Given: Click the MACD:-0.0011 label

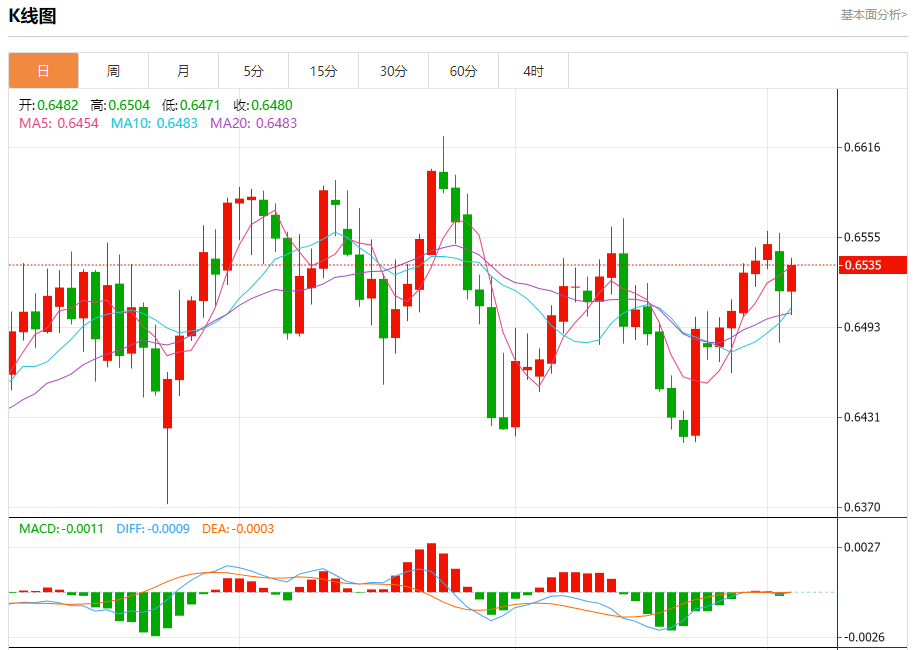Looking at the screenshot, I should click(x=61, y=529).
